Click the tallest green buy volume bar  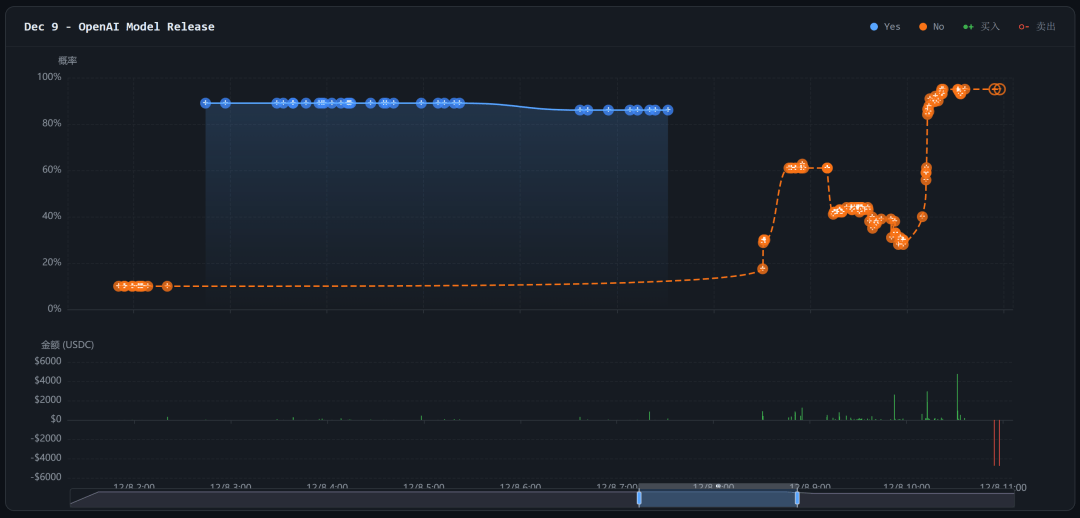click(x=957, y=397)
